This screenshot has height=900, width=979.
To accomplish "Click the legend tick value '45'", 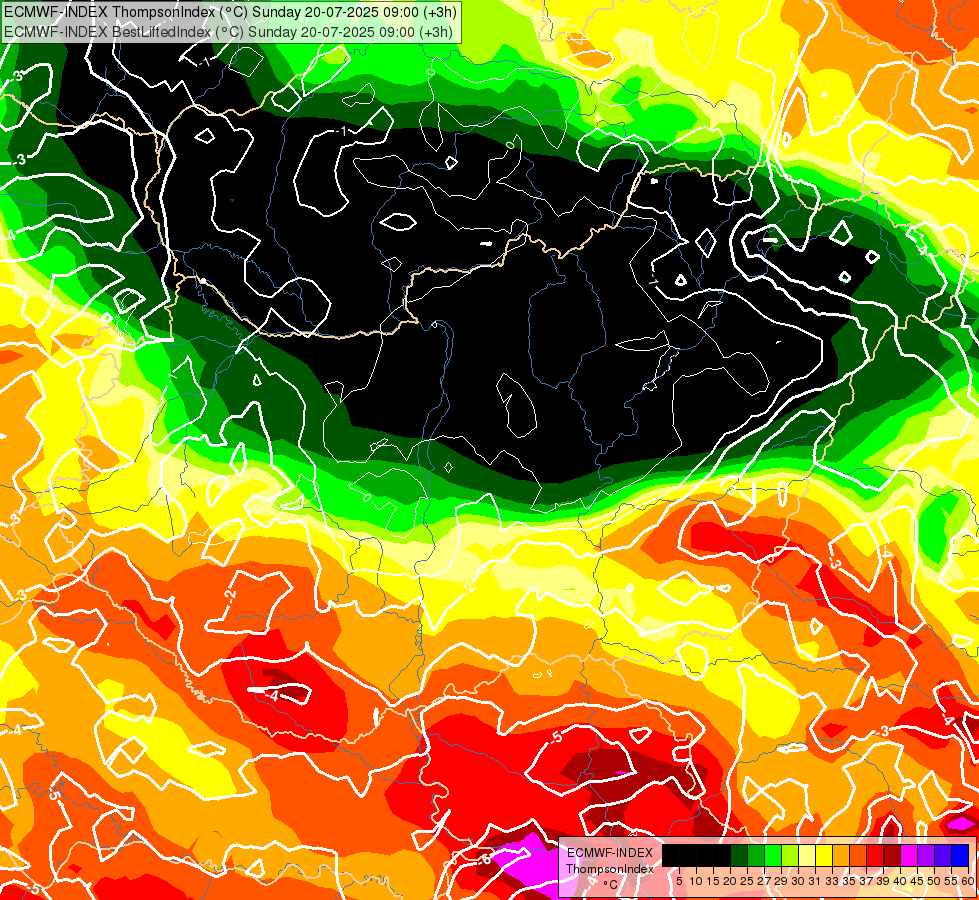I will [x=917, y=881].
